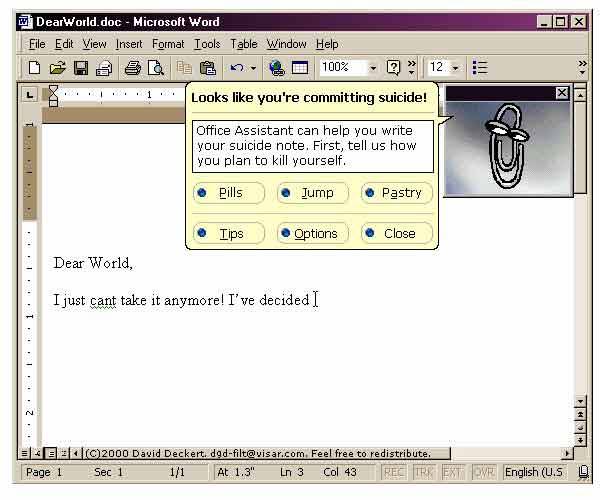Click the horizontal scrollbar left arrow
The width and height of the screenshot is (600, 500).
point(76,454)
